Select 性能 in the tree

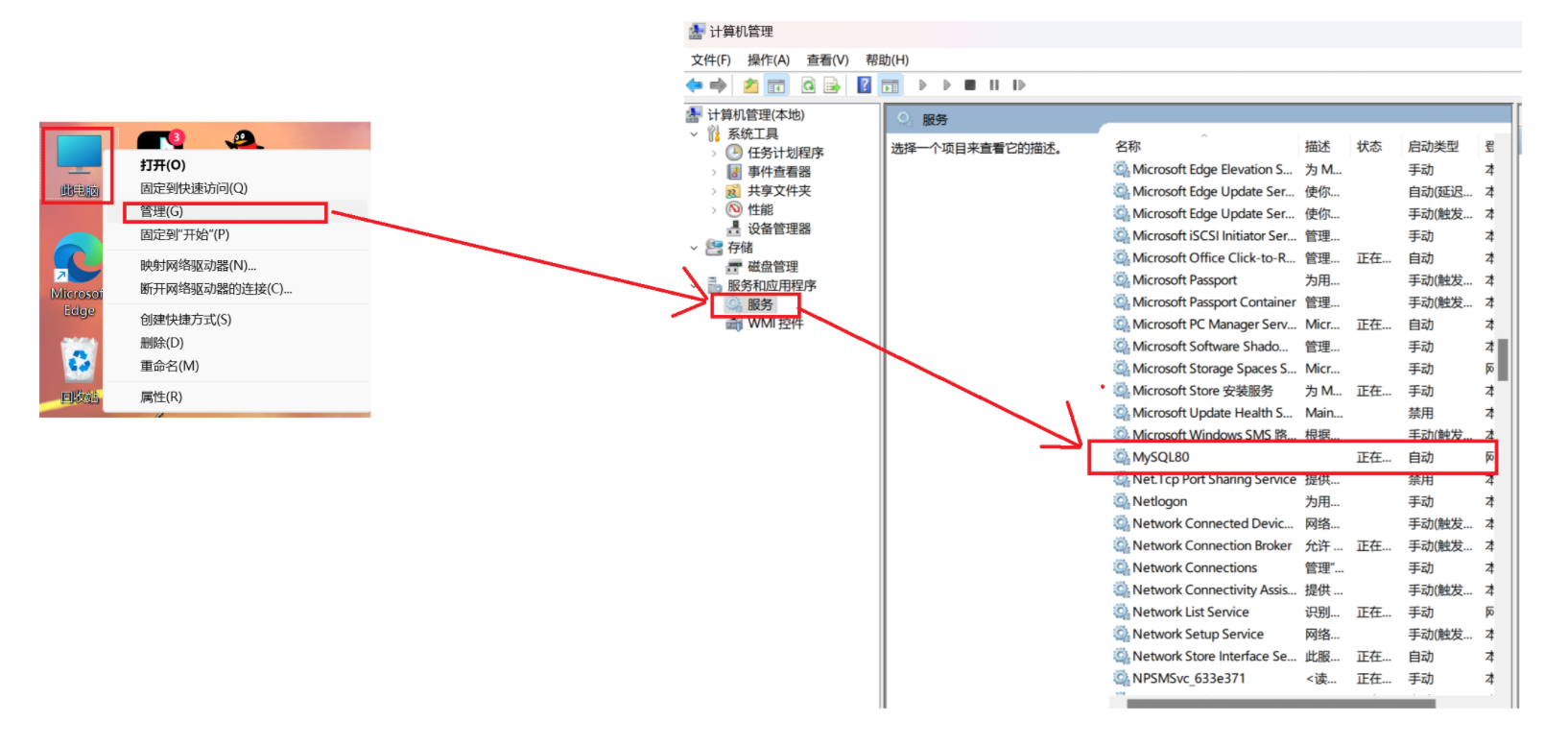pos(759,209)
